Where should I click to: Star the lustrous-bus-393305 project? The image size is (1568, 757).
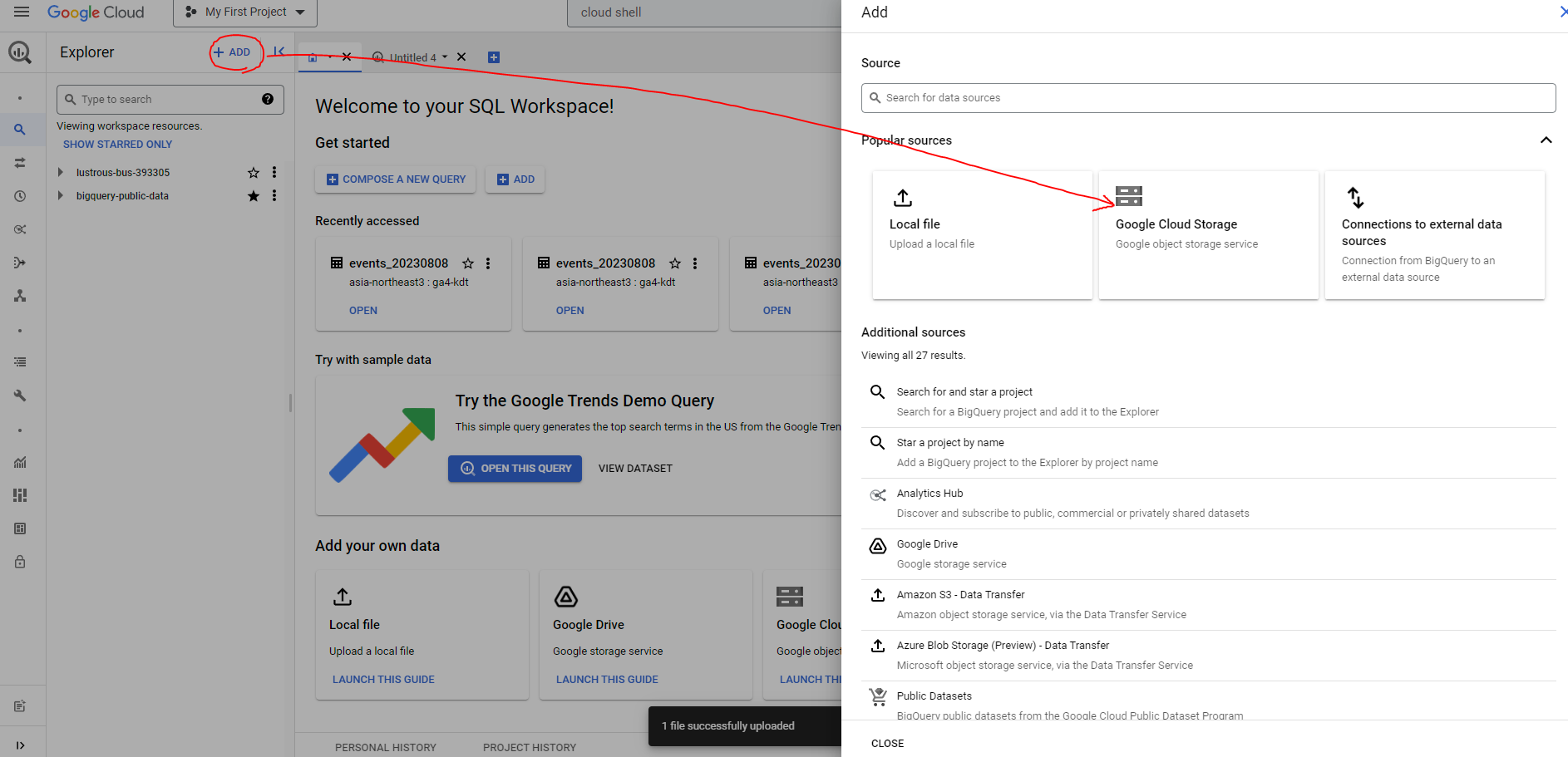coord(254,173)
